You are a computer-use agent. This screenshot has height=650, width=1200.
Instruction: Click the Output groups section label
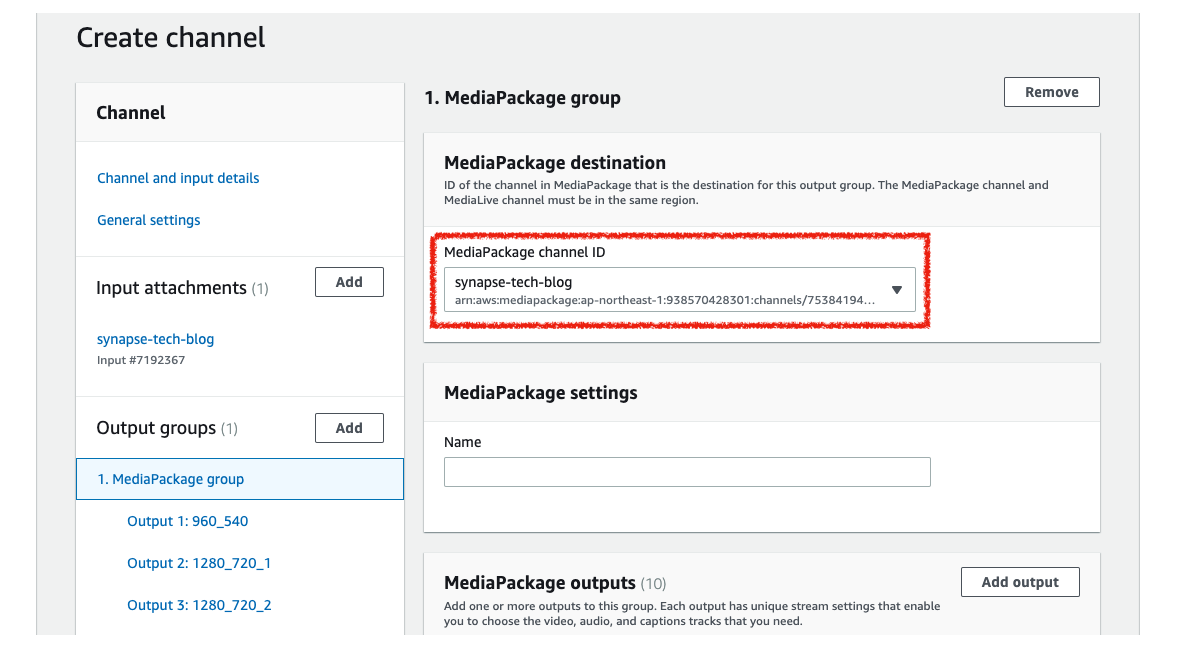pyautogui.click(x=156, y=428)
